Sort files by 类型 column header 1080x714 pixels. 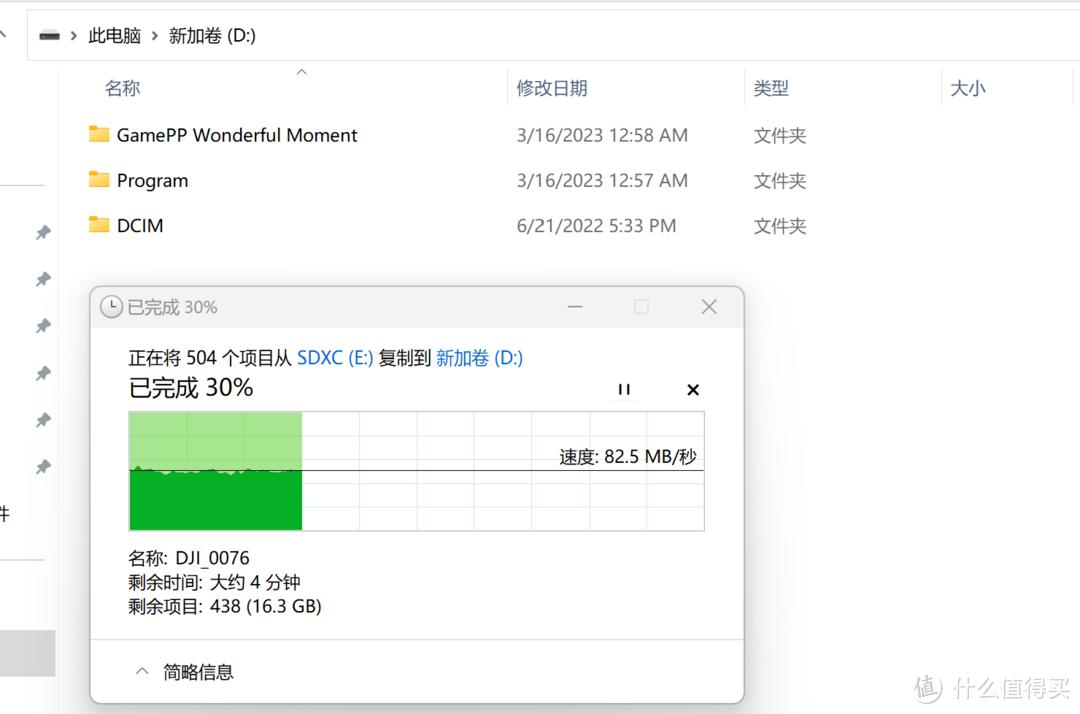click(772, 88)
